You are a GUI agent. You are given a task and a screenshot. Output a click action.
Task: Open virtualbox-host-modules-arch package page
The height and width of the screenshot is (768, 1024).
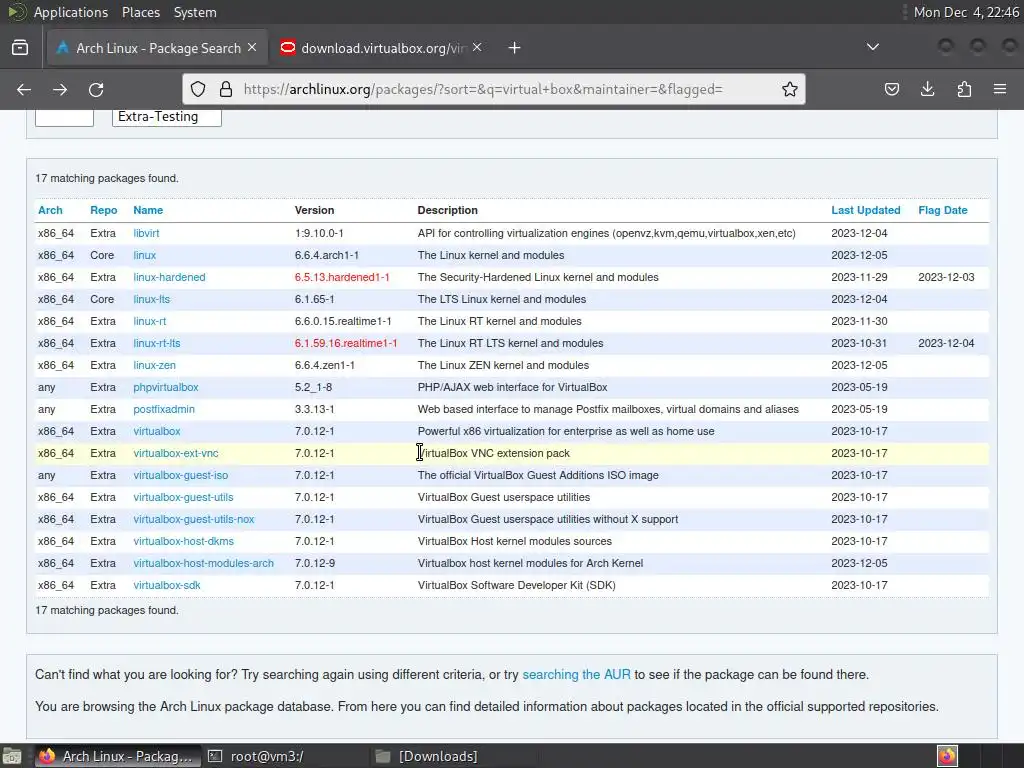pos(204,563)
